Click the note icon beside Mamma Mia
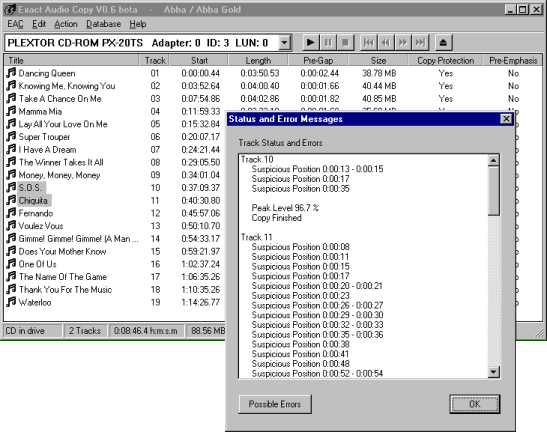The image size is (547, 432). (x=11, y=111)
